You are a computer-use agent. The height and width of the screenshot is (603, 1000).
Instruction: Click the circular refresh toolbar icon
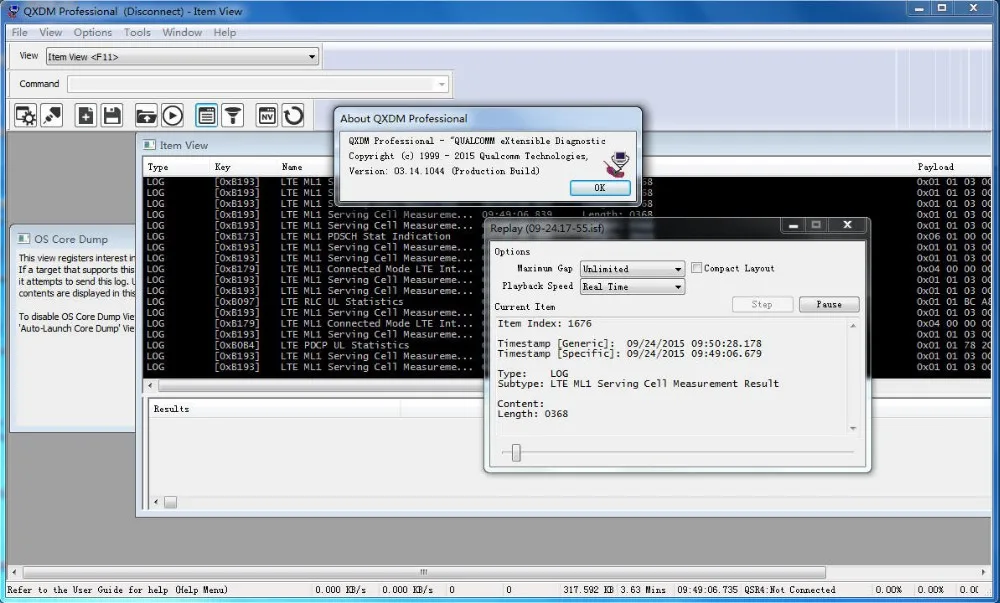tap(293, 116)
